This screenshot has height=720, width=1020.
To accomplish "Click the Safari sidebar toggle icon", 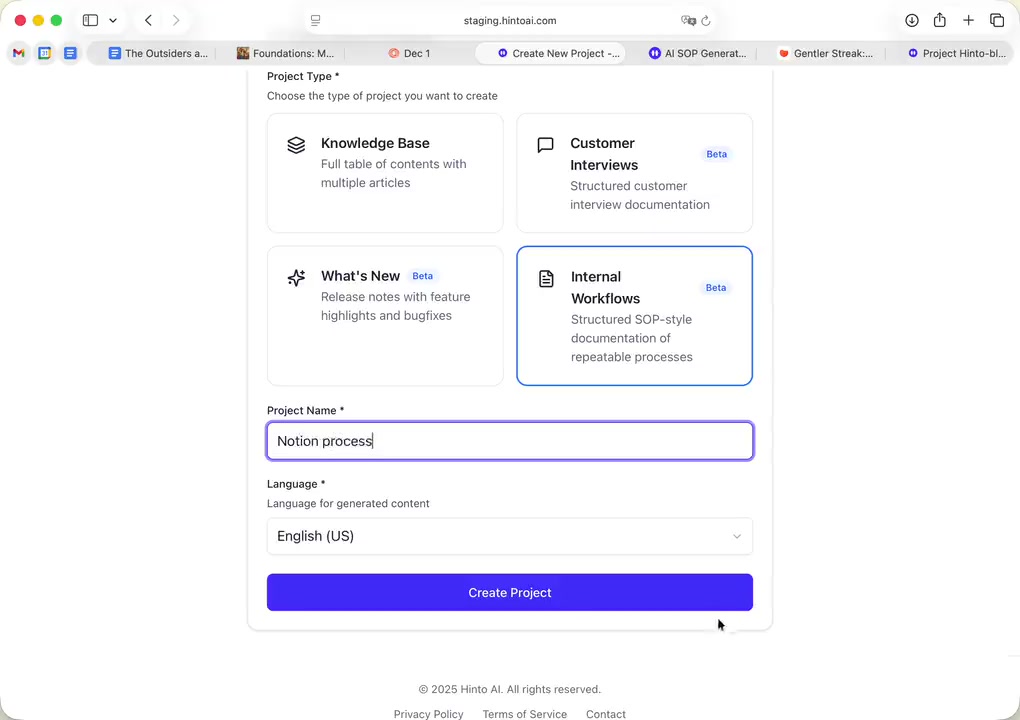I will (90, 20).
